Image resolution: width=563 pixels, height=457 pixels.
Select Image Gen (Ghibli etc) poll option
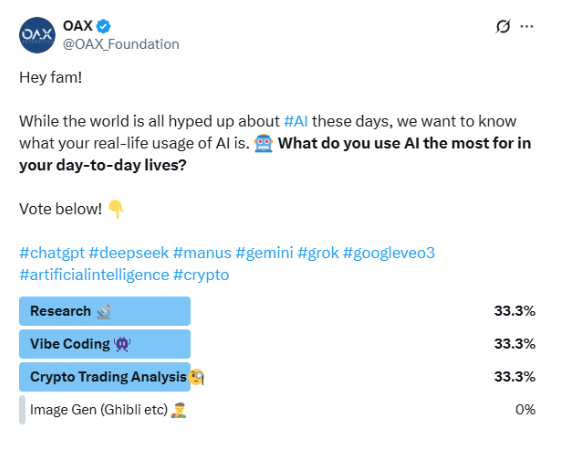277,410
